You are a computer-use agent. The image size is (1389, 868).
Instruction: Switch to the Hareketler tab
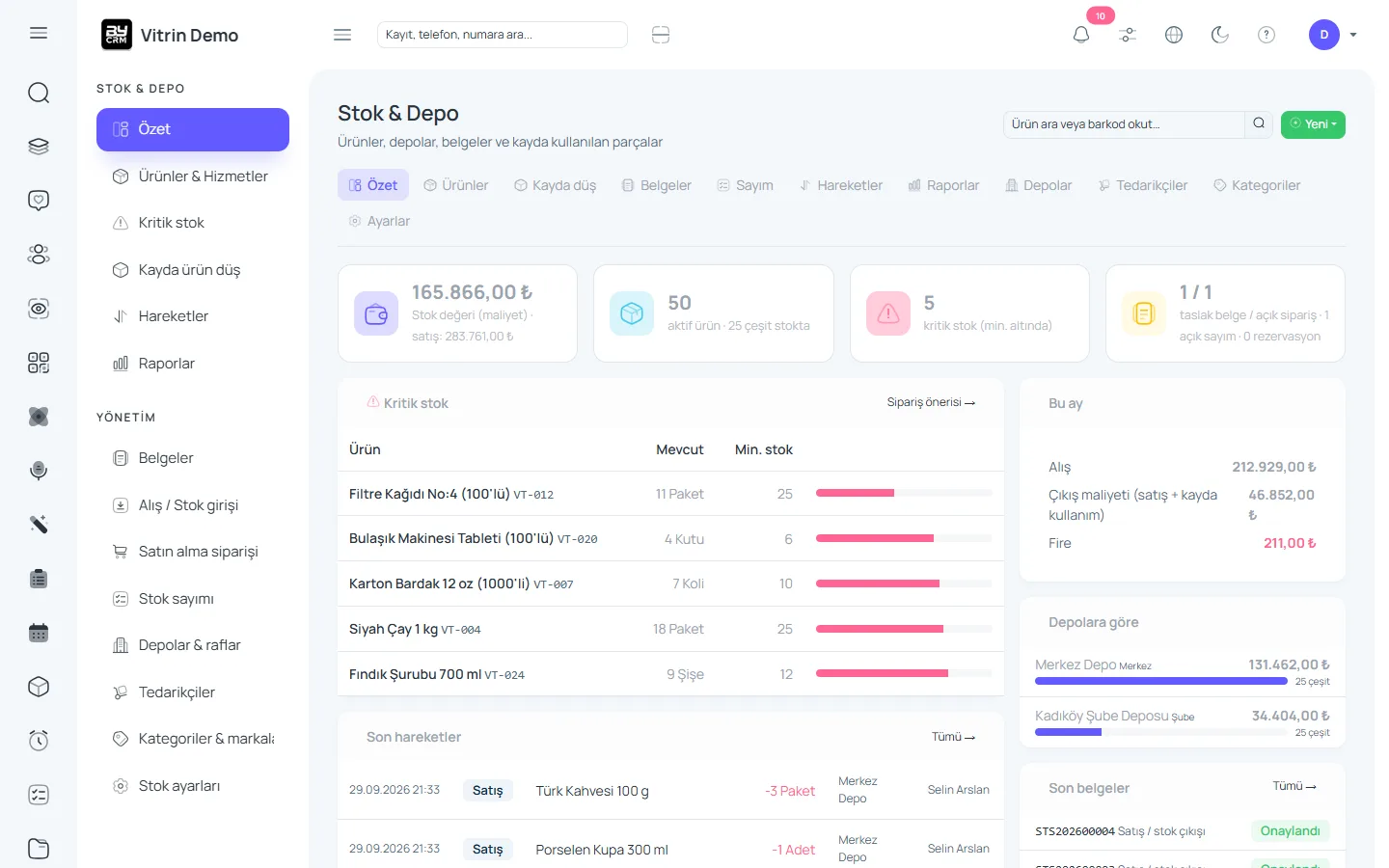[x=841, y=185]
